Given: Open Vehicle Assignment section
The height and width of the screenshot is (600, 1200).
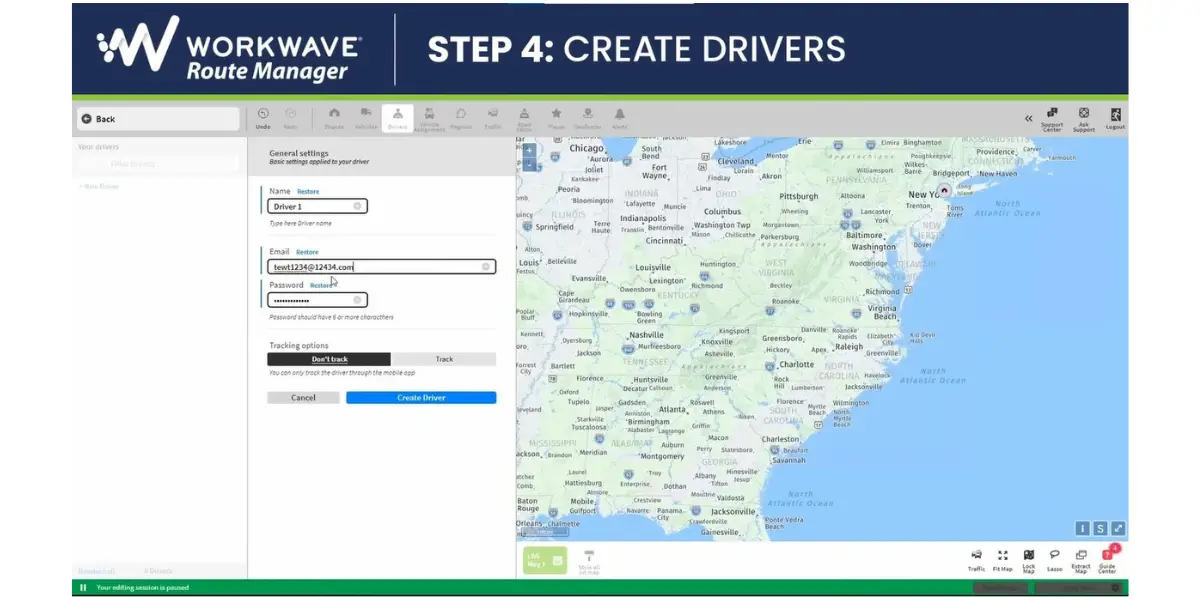Looking at the screenshot, I should click(429, 118).
